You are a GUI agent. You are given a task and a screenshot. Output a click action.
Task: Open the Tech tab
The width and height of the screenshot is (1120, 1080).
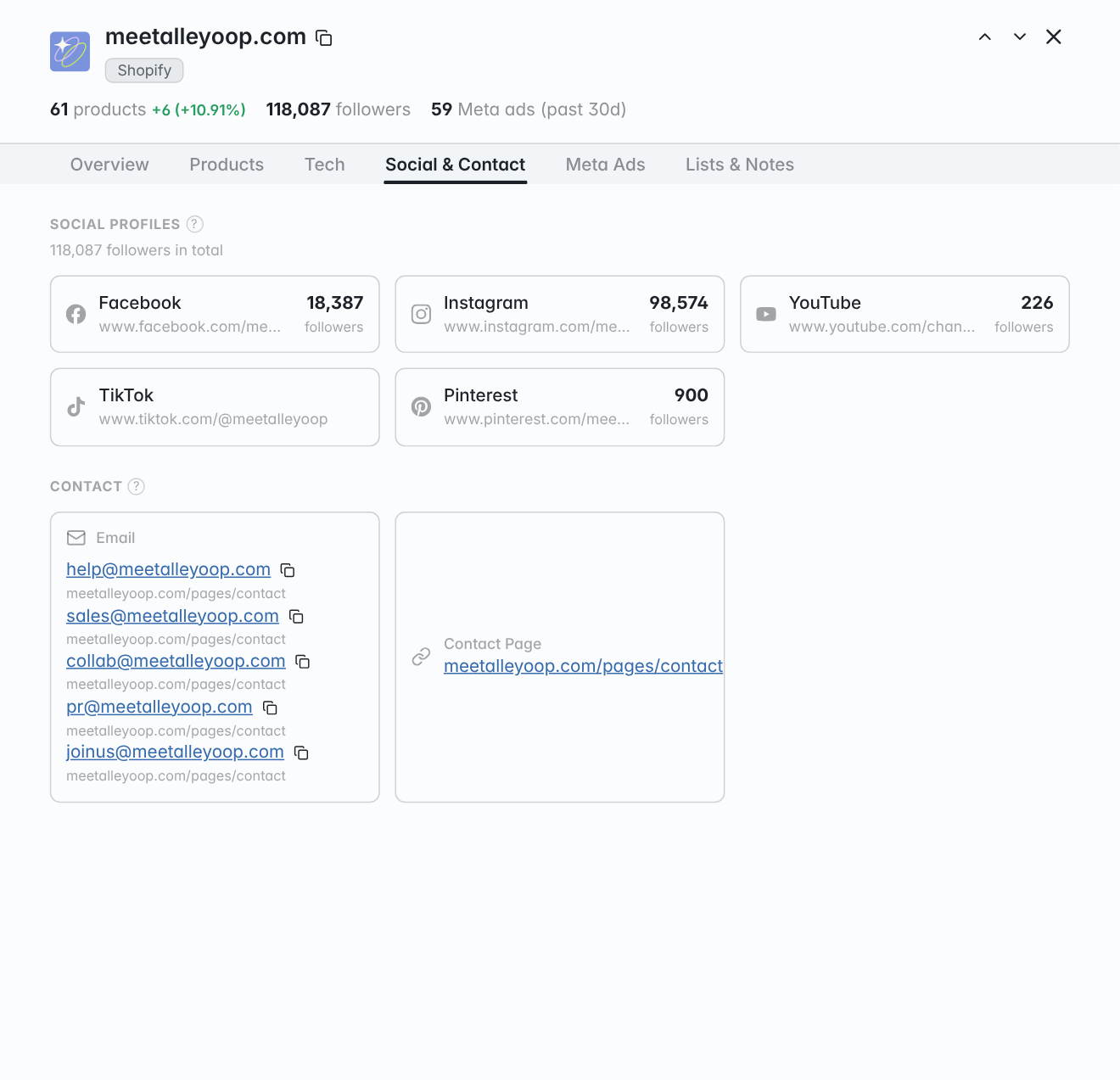coord(325,165)
